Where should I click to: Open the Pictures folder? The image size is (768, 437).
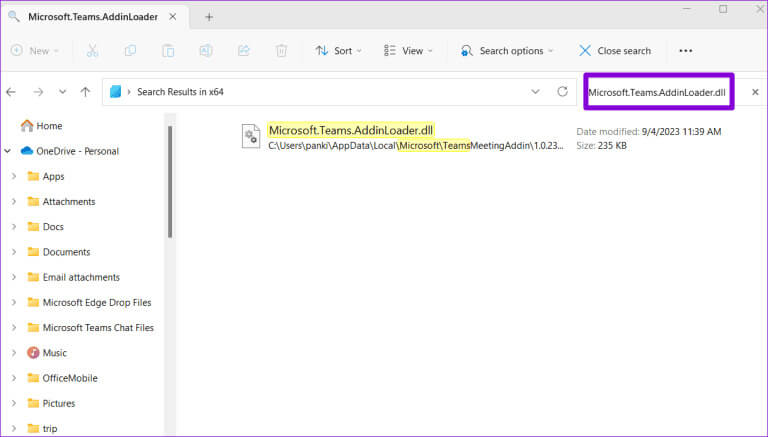tap(51, 403)
